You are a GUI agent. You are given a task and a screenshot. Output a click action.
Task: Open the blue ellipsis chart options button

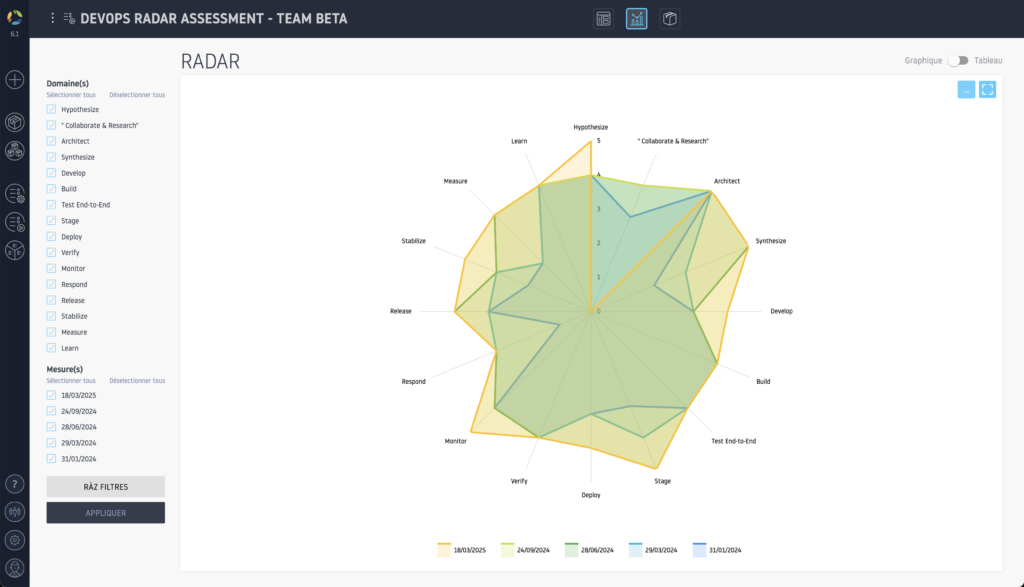pyautogui.click(x=966, y=89)
